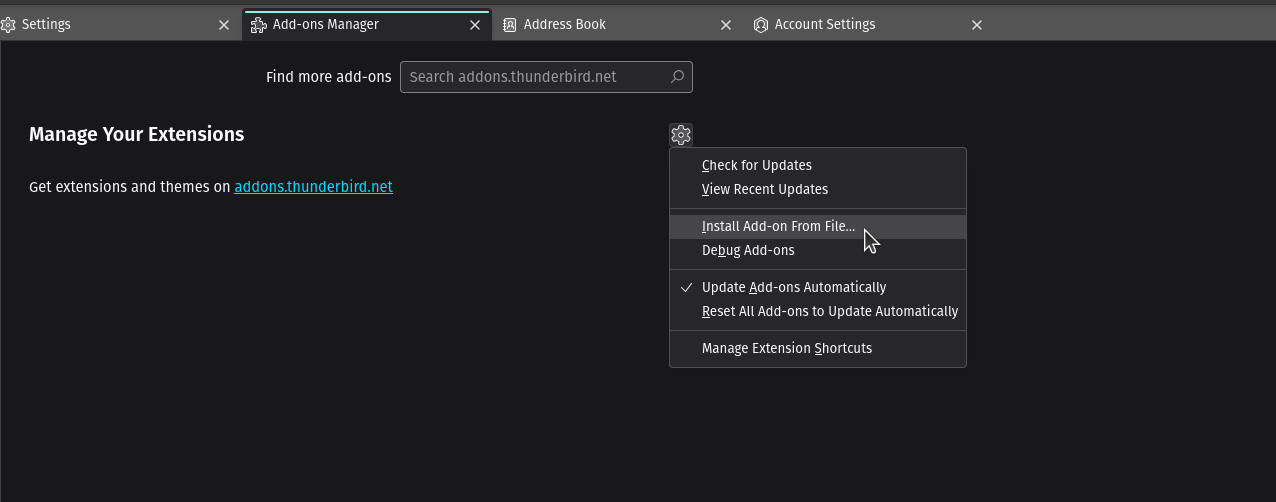Choose View Recent Updates
This screenshot has width=1276, height=502.
point(765,189)
